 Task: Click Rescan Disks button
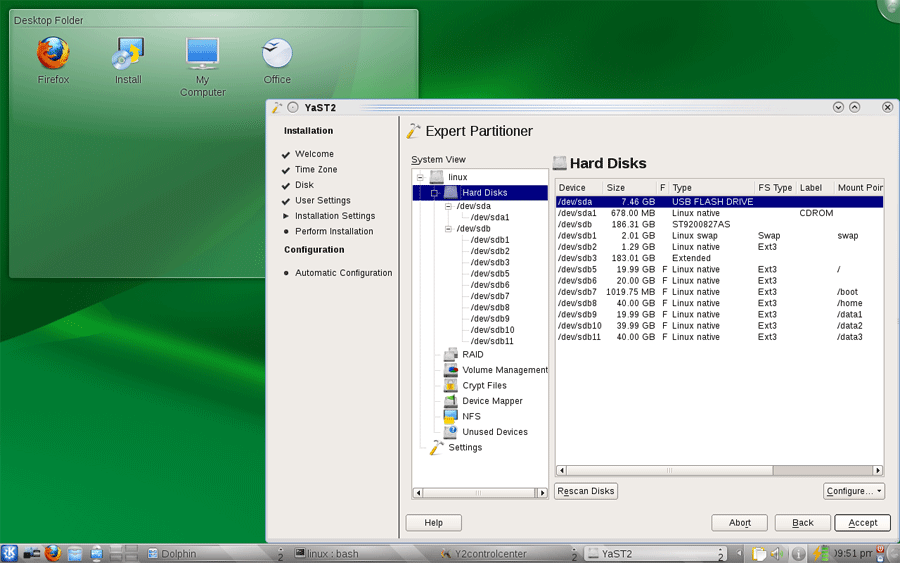[585, 491]
